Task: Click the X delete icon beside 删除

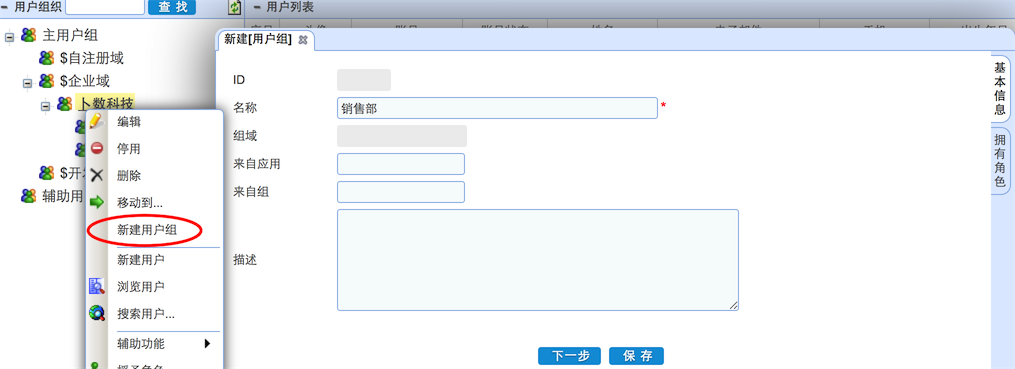Action: 96,175
